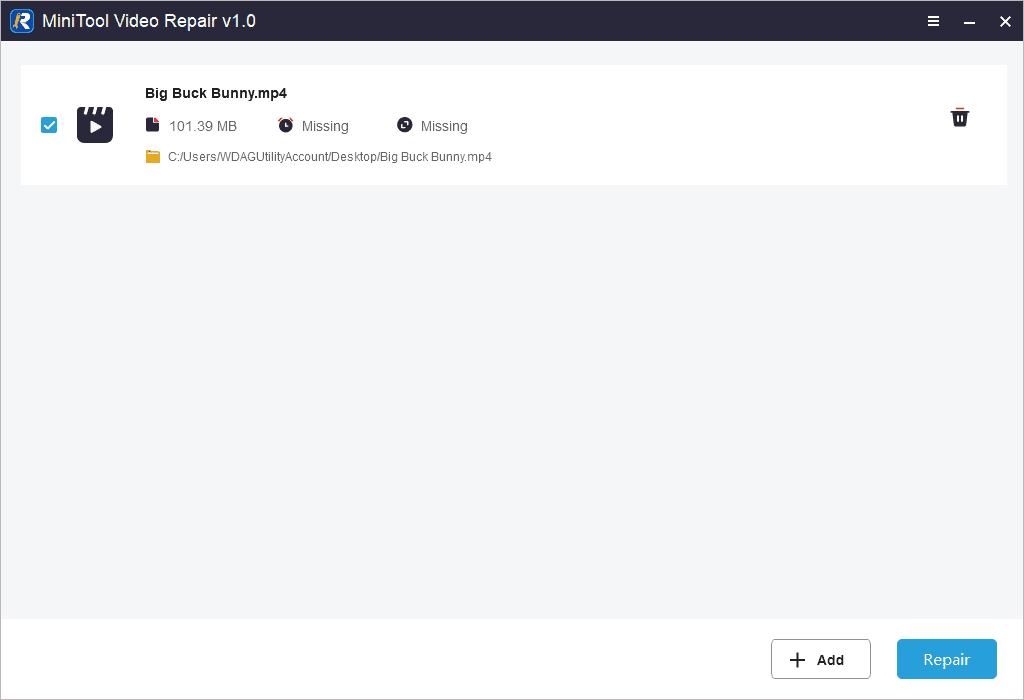Viewport: 1024px width, 700px height.
Task: Open the hamburger menu in title bar
Action: point(933,22)
